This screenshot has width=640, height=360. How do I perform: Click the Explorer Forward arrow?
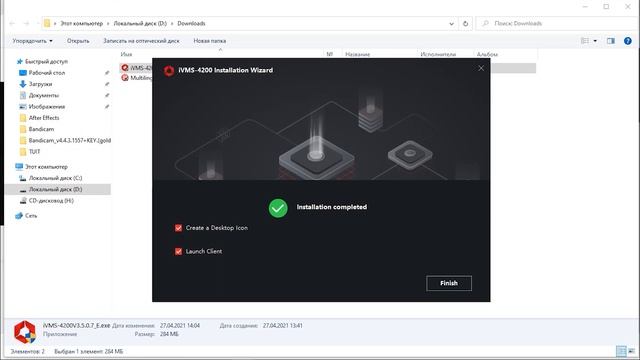[x=27, y=24]
